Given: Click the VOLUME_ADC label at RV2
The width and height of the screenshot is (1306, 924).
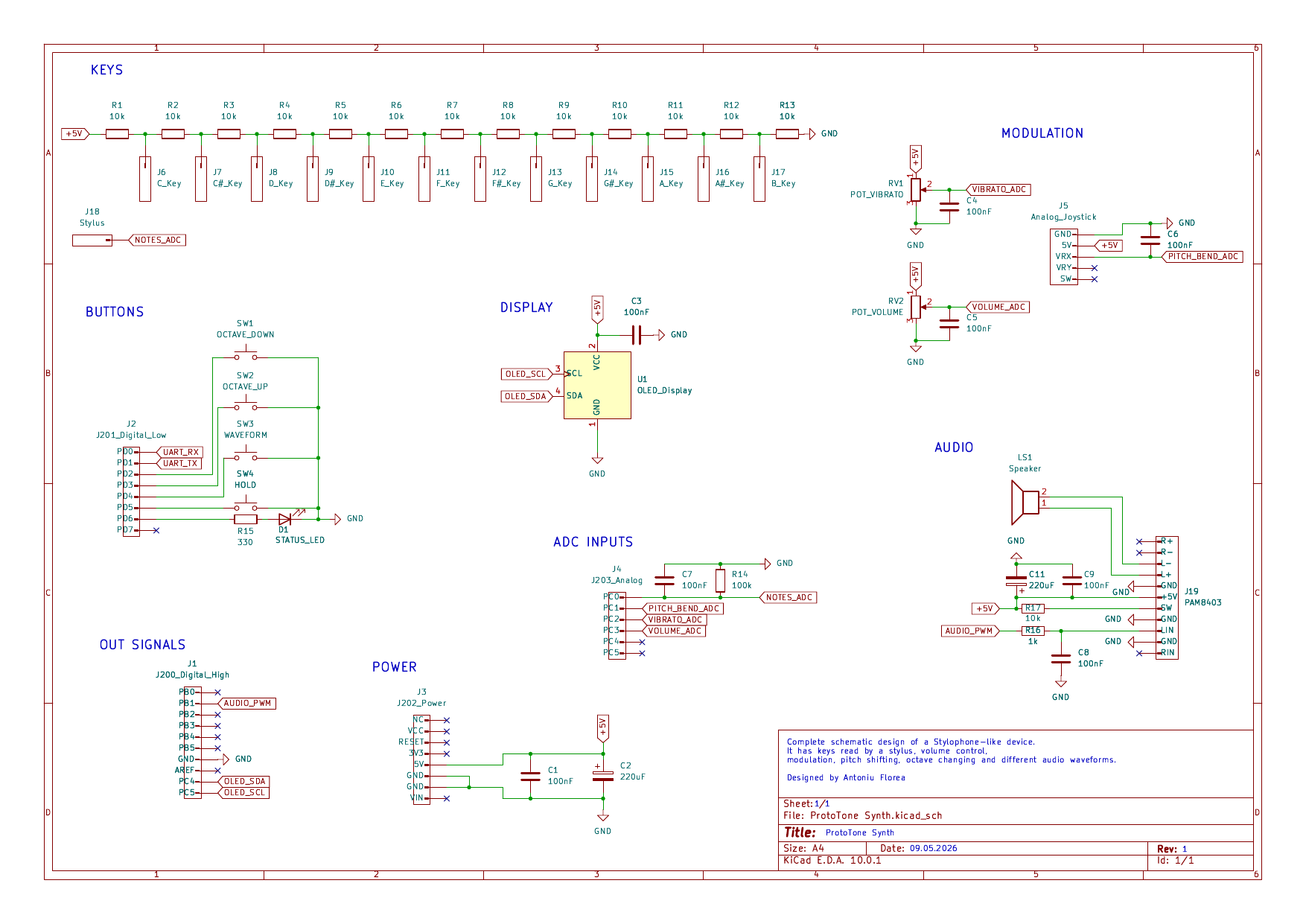Looking at the screenshot, I should coord(998,307).
